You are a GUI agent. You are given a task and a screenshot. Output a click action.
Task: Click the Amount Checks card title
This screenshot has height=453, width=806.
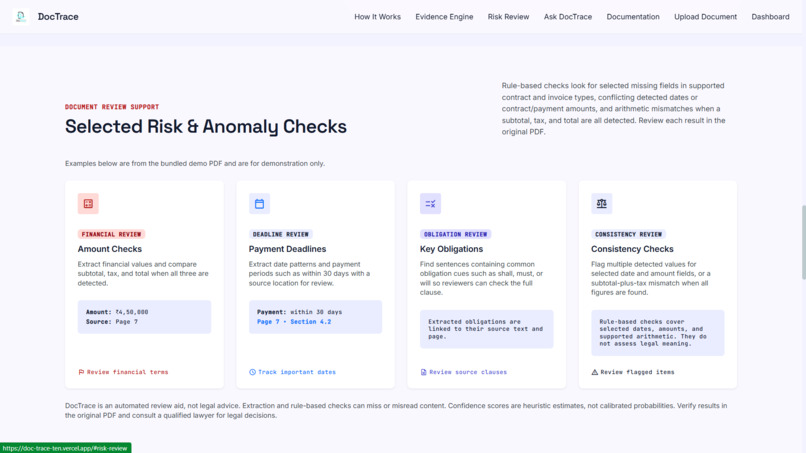coord(109,249)
